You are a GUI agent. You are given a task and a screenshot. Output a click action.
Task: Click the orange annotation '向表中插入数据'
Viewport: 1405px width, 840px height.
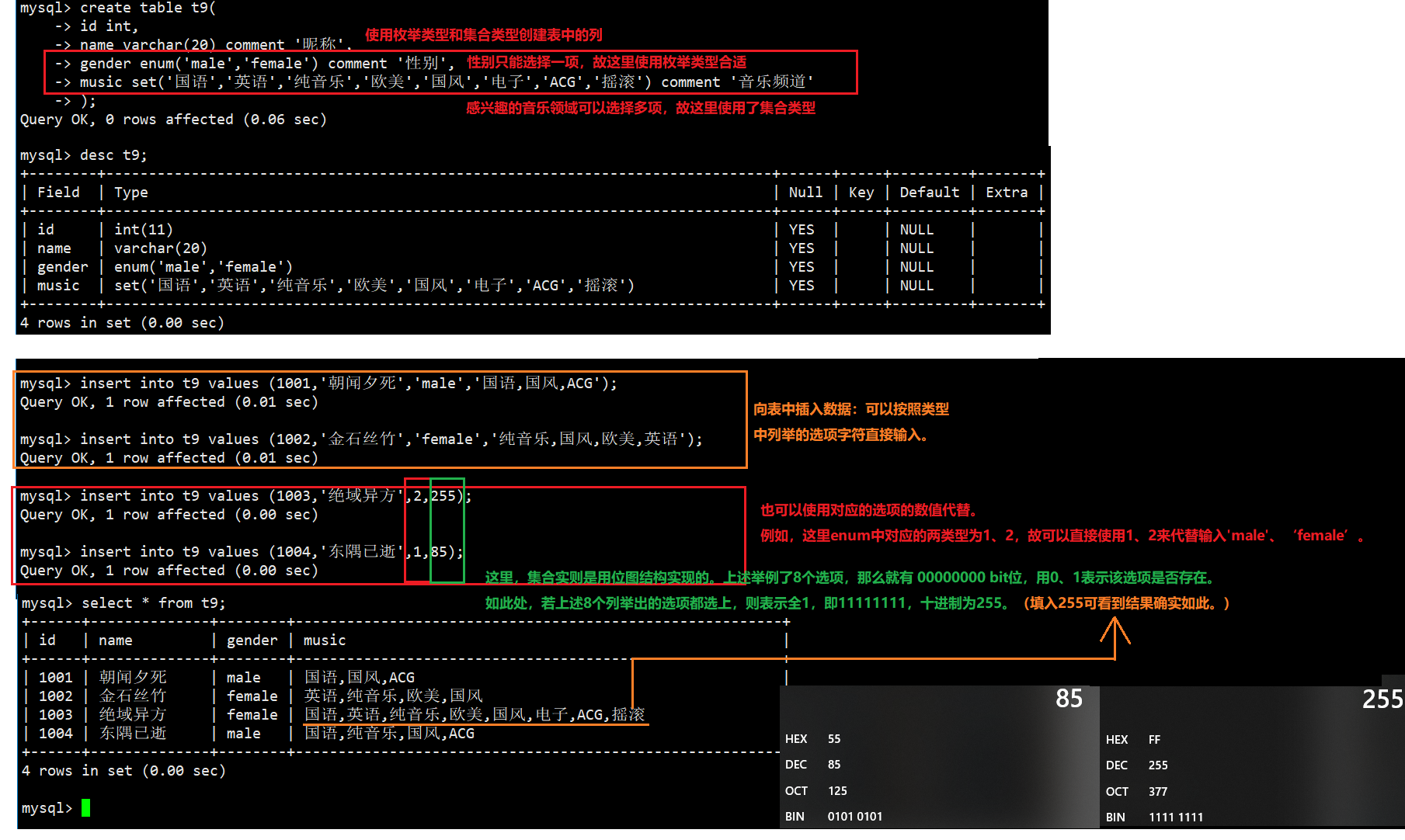[803, 409]
